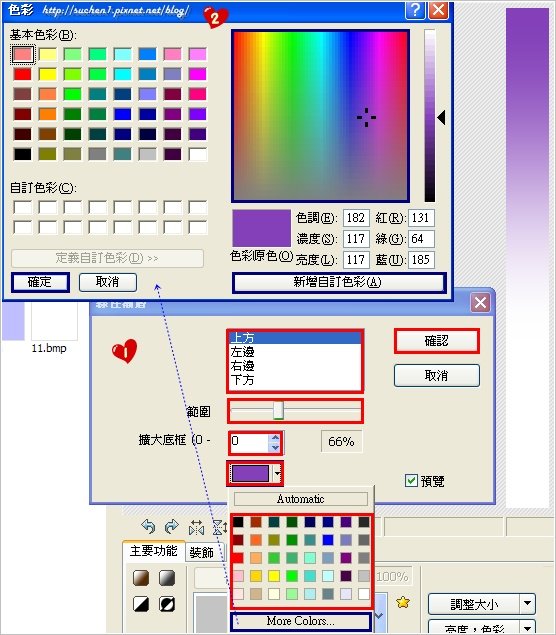Select the grayscale gradient effect icon

(167, 578)
